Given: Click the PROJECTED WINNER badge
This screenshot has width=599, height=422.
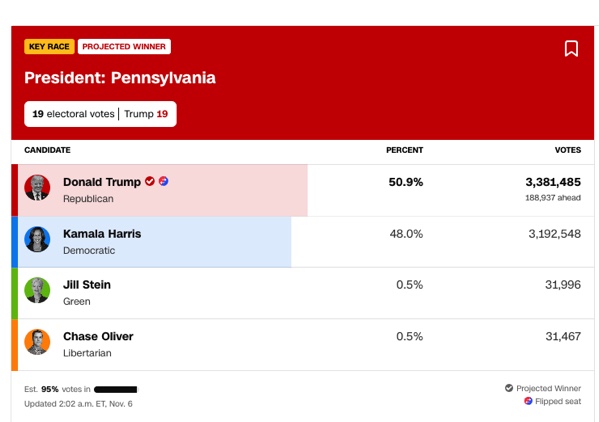Looking at the screenshot, I should pyautogui.click(x=124, y=47).
